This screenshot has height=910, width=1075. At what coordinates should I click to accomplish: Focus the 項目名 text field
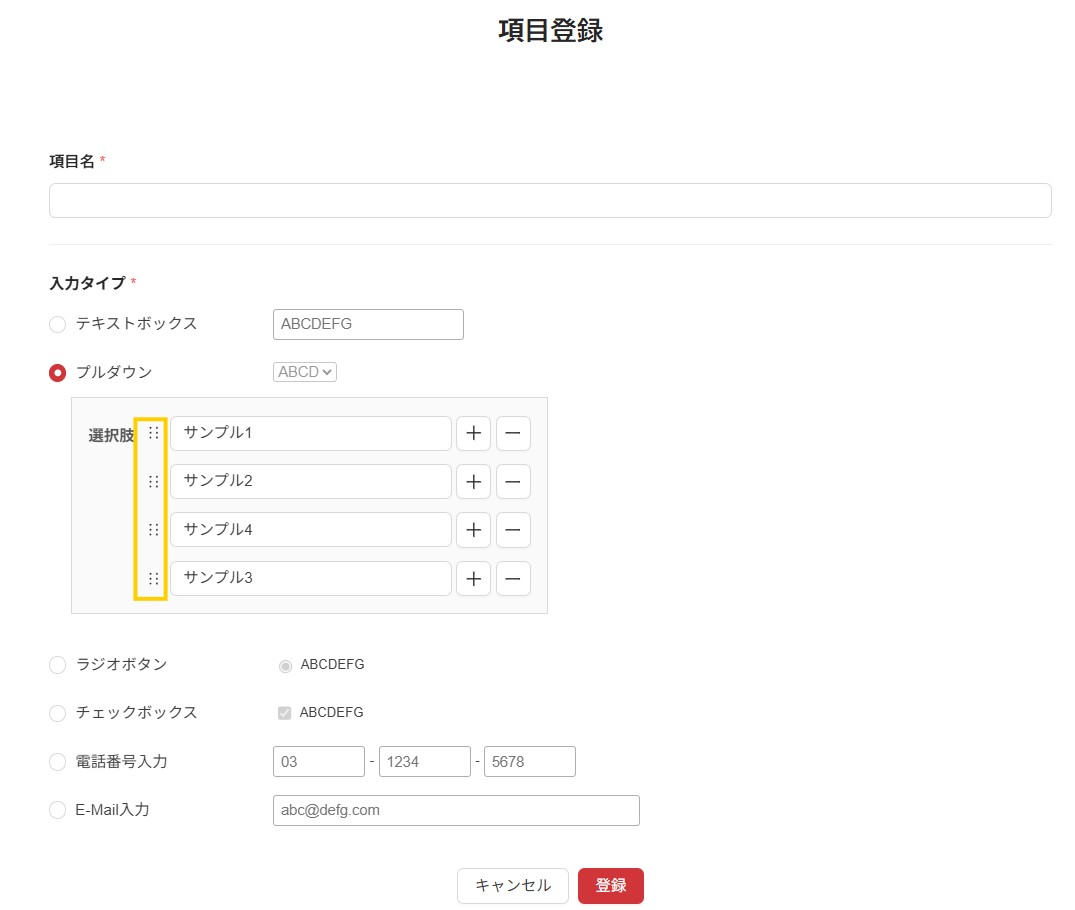[550, 200]
